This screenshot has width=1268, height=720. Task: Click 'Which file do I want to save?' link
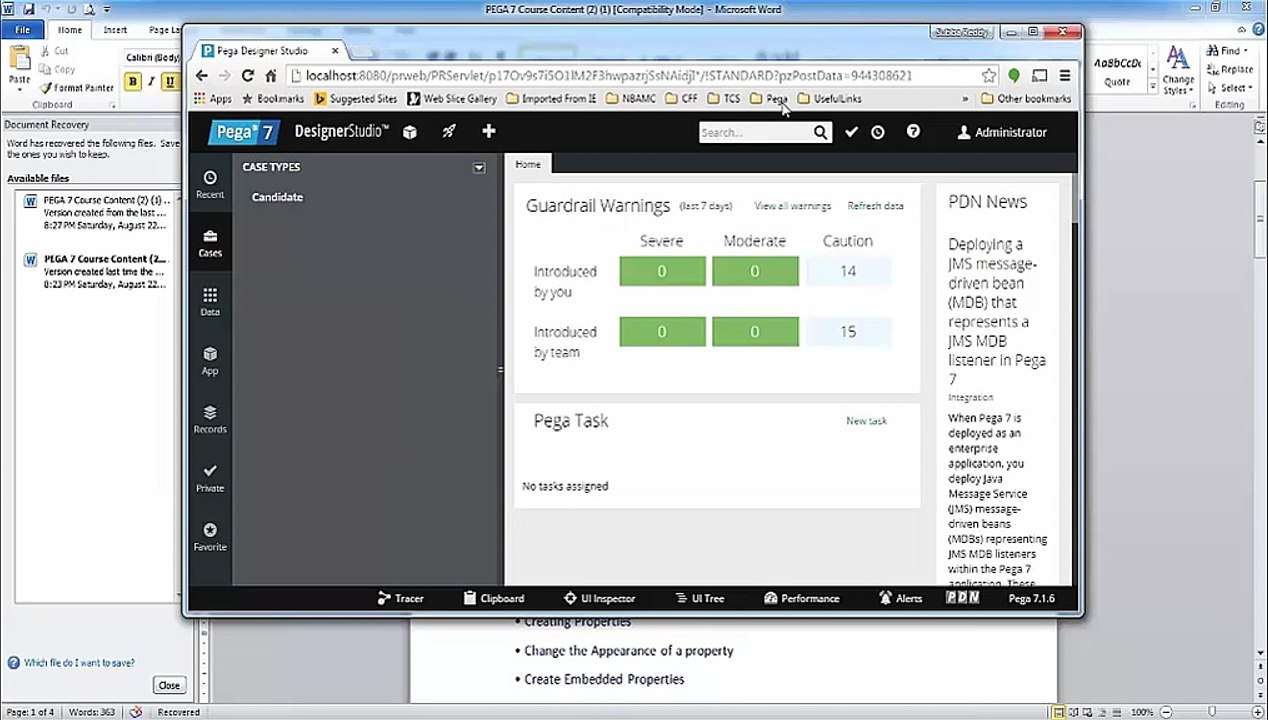79,663
